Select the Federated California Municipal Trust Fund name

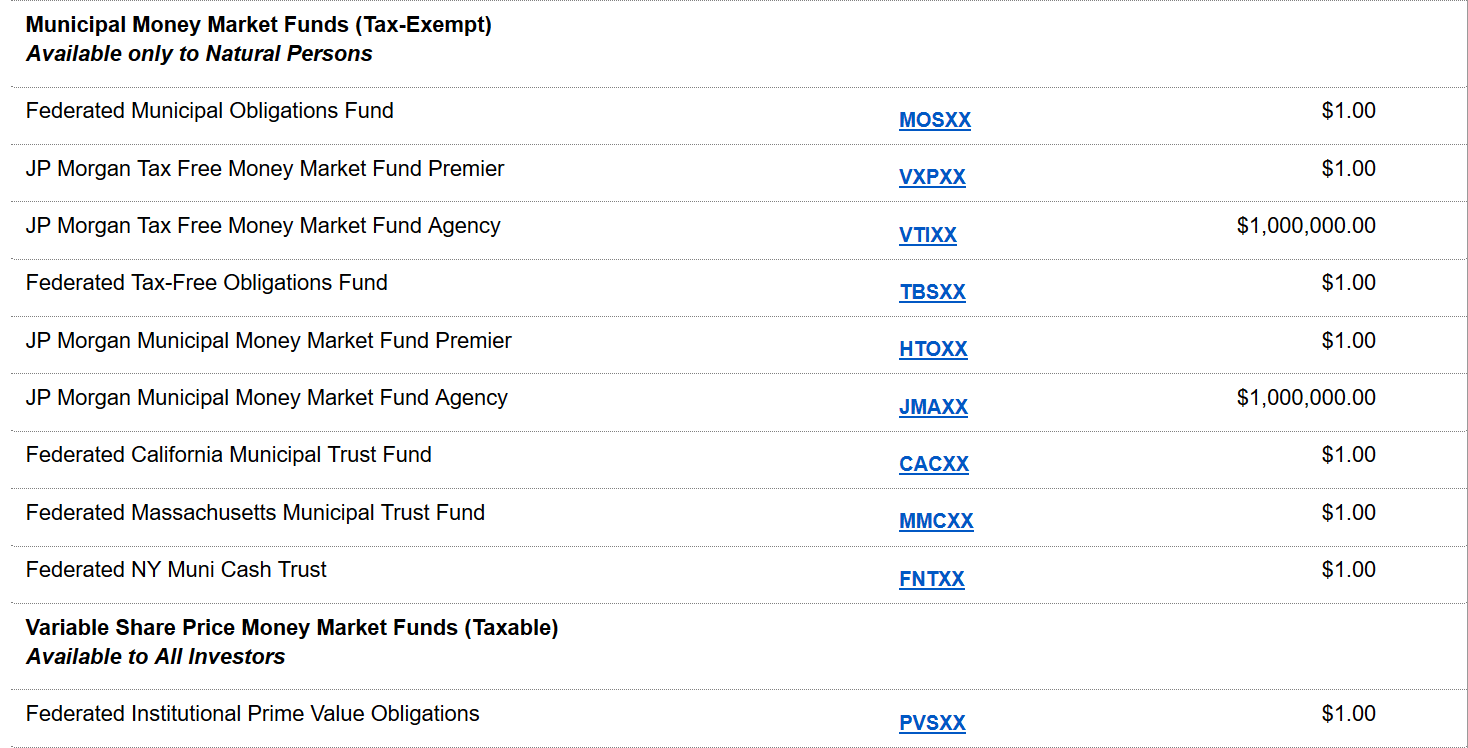[x=229, y=454]
